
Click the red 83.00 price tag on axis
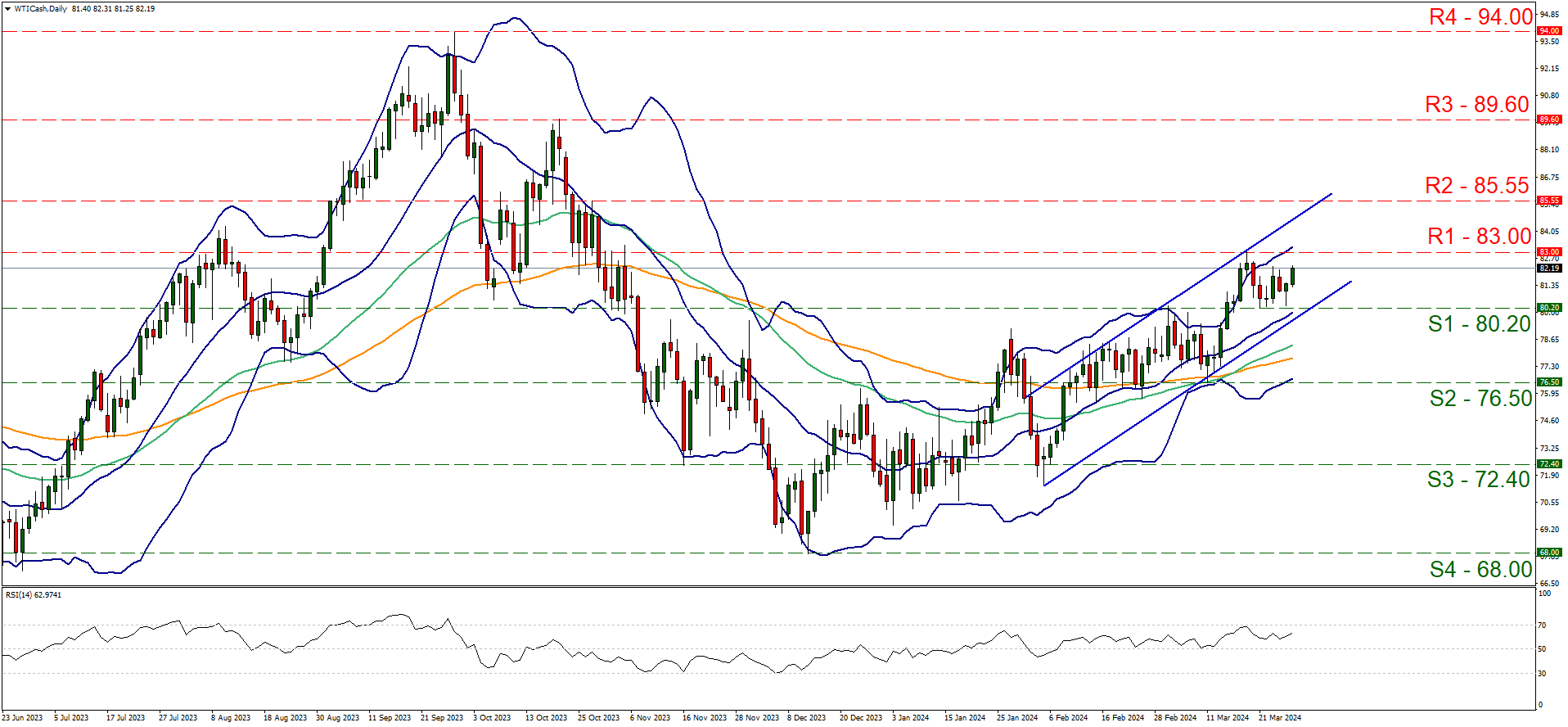pos(1549,252)
